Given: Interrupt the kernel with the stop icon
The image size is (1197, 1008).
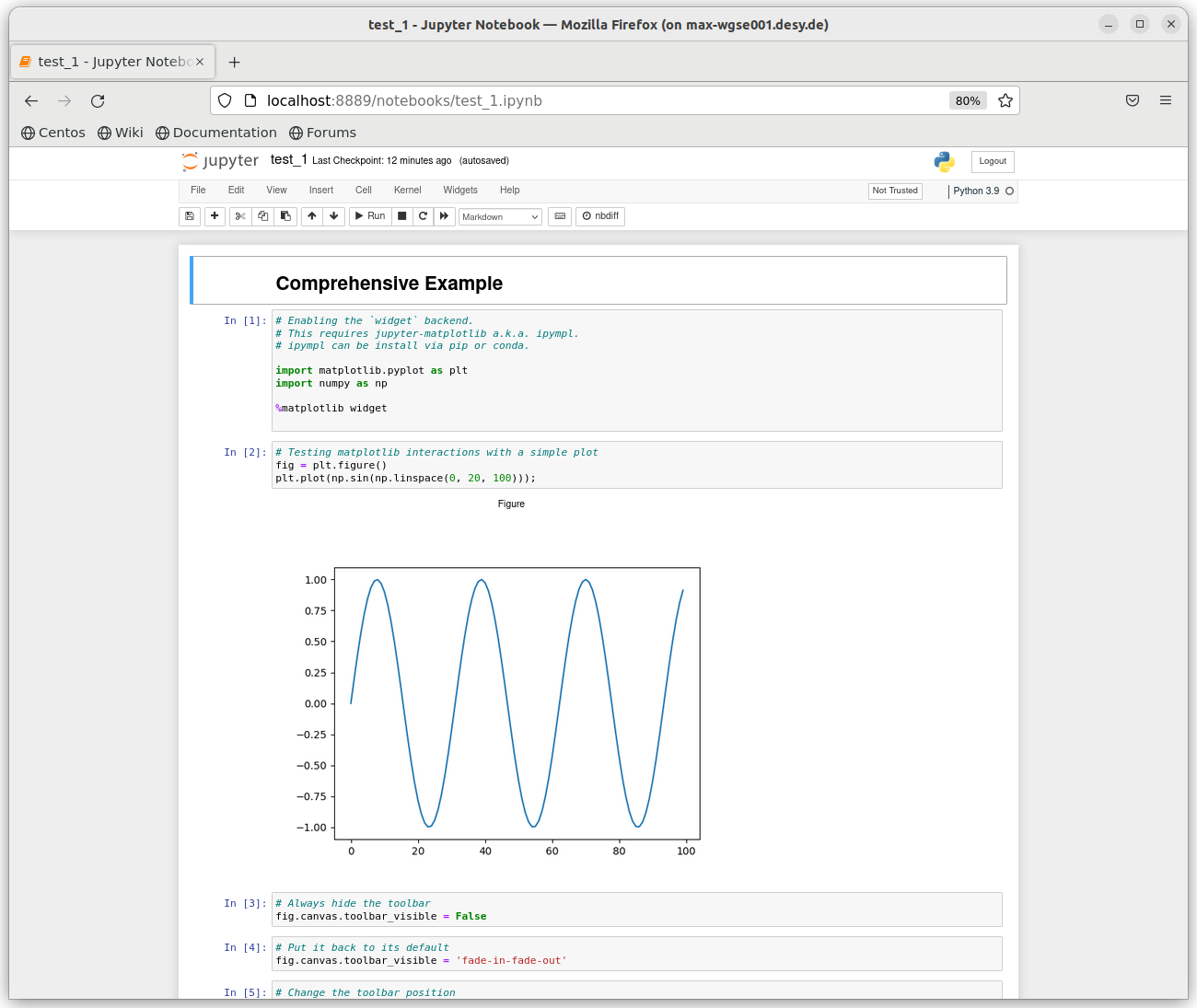Looking at the screenshot, I should point(402,216).
